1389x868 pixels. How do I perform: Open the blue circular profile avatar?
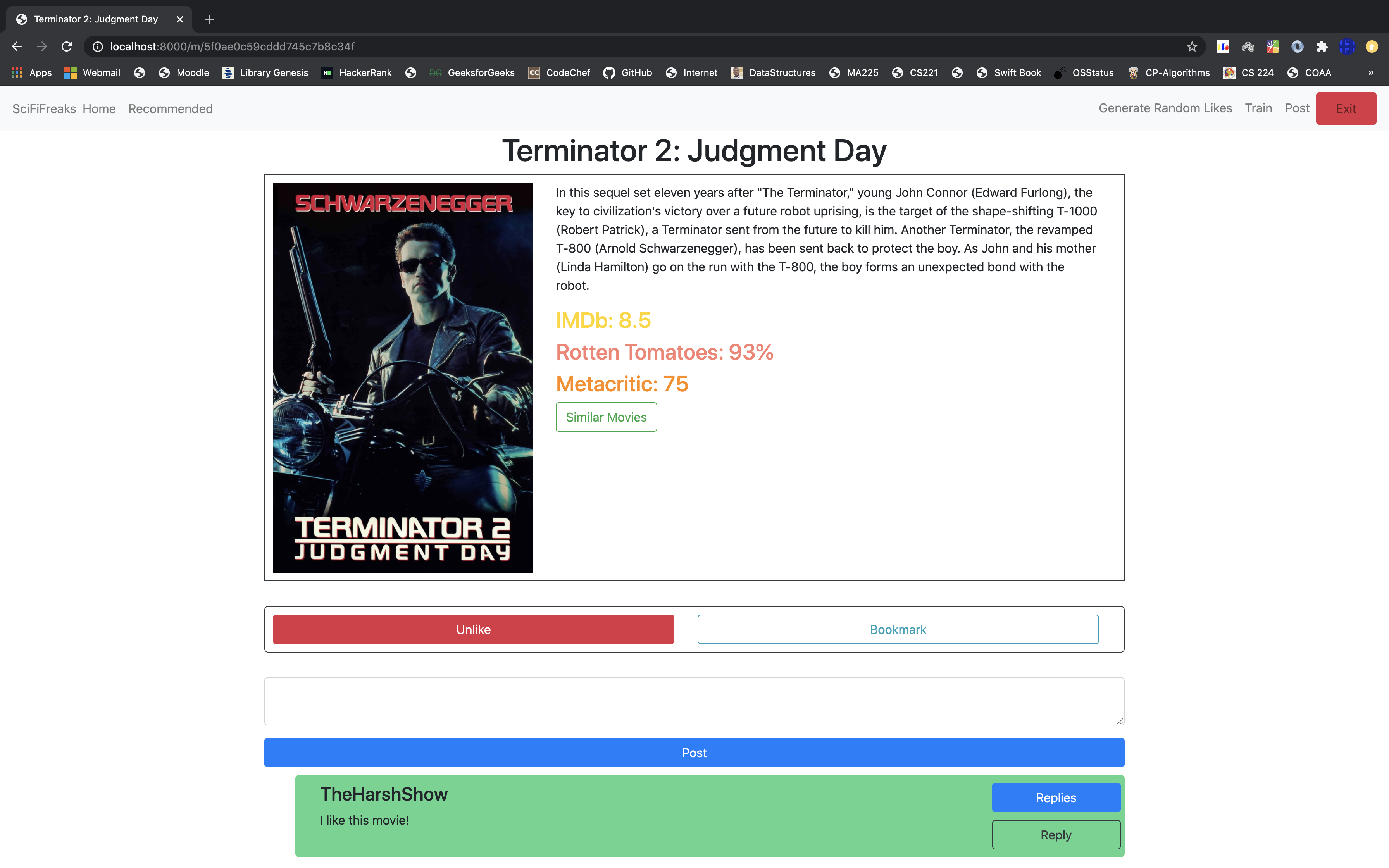click(1346, 46)
